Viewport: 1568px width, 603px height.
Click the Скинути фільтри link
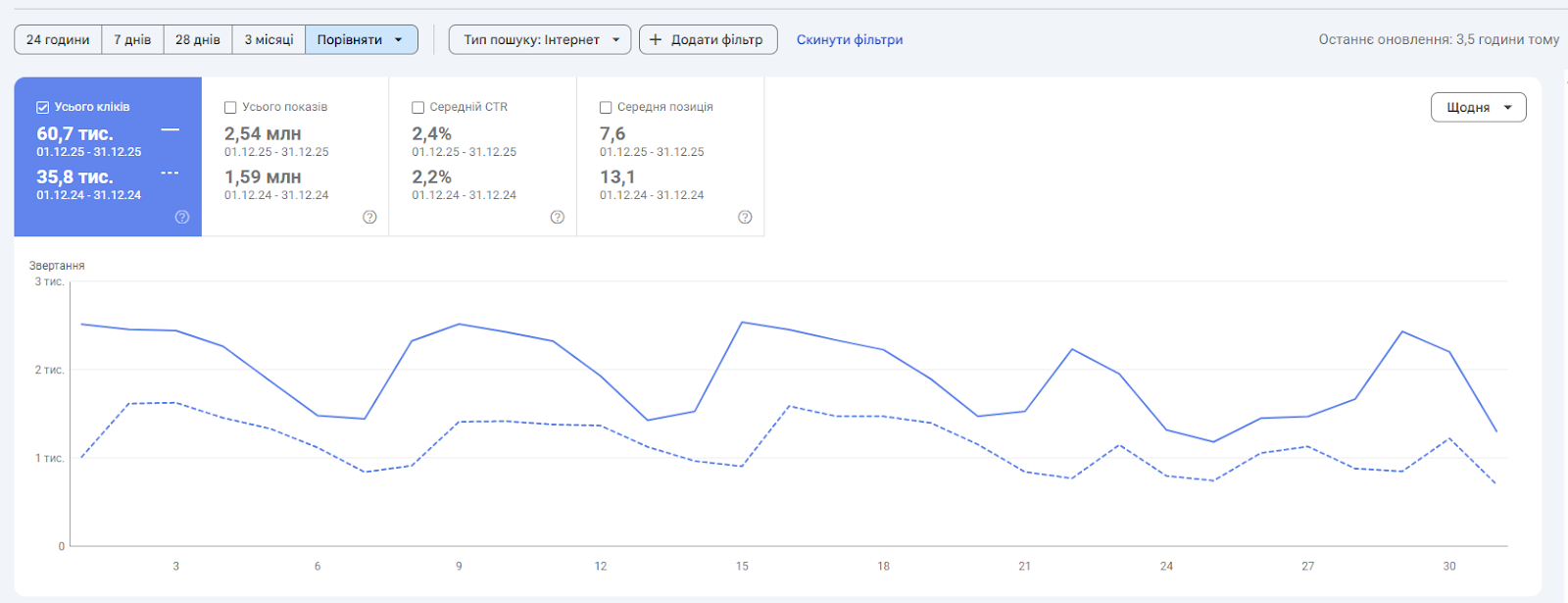850,39
